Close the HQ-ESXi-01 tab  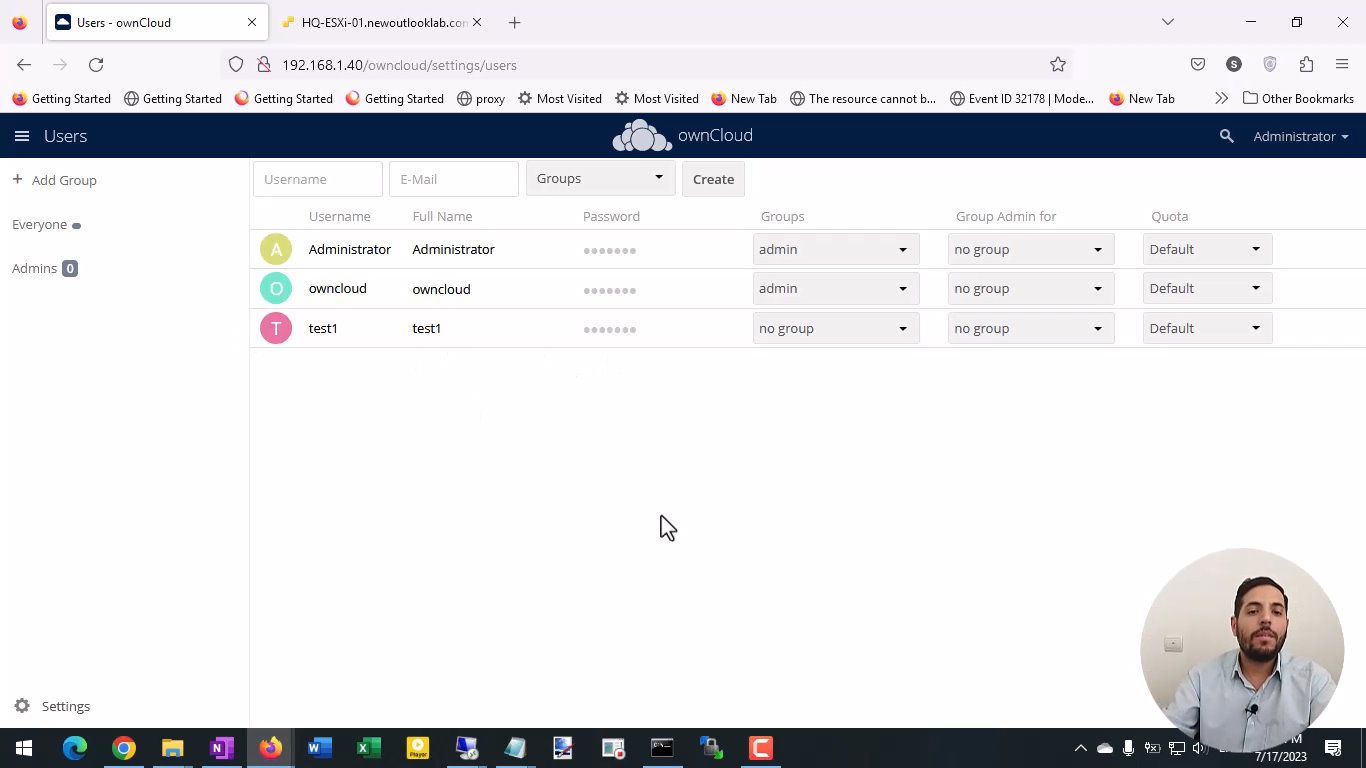(x=476, y=22)
